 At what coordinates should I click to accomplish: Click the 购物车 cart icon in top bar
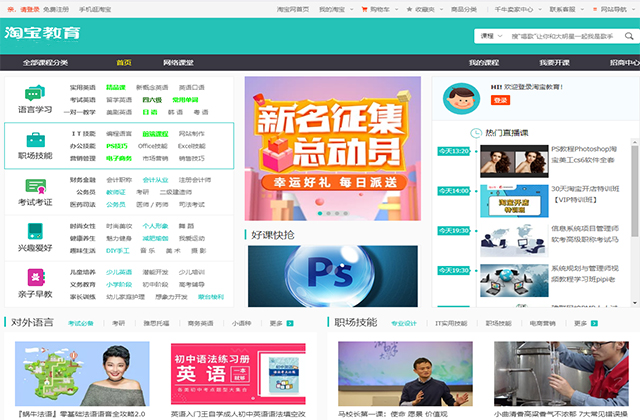[x=364, y=9]
